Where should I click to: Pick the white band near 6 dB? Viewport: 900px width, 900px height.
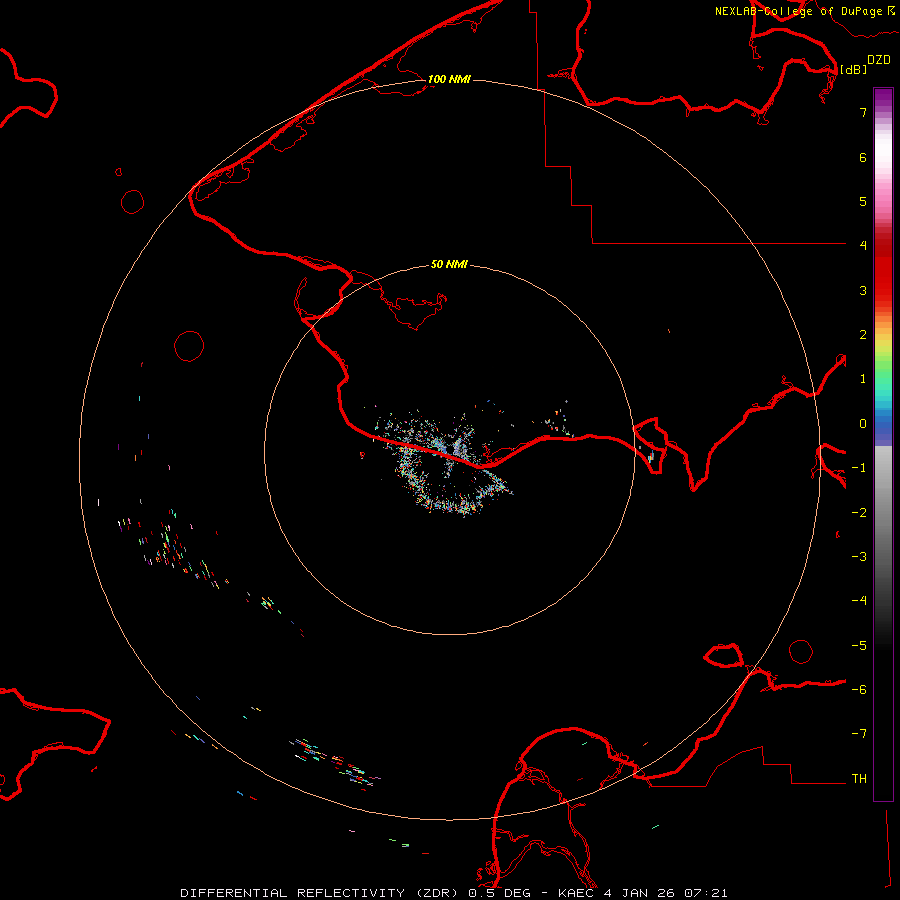click(x=883, y=155)
